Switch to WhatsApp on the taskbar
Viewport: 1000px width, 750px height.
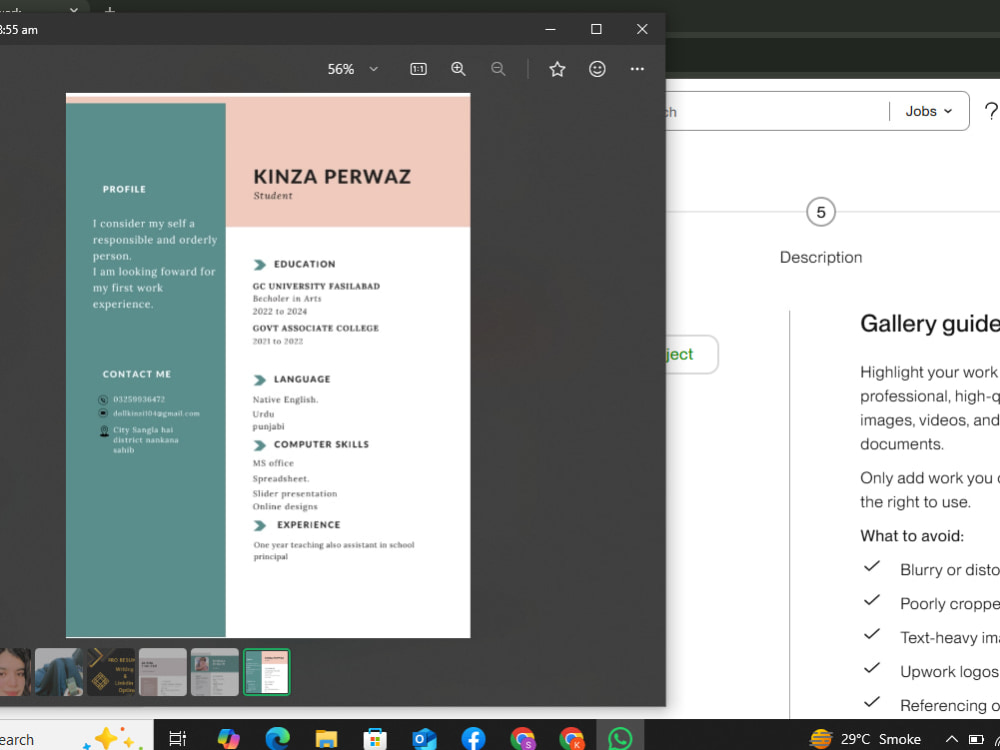620,739
